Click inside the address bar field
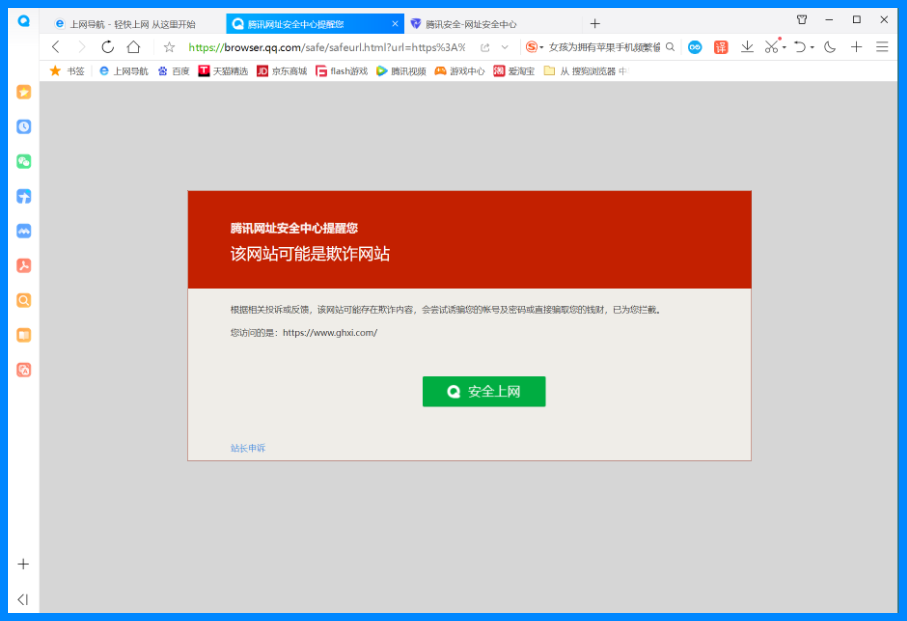907x621 pixels. (x=330, y=47)
